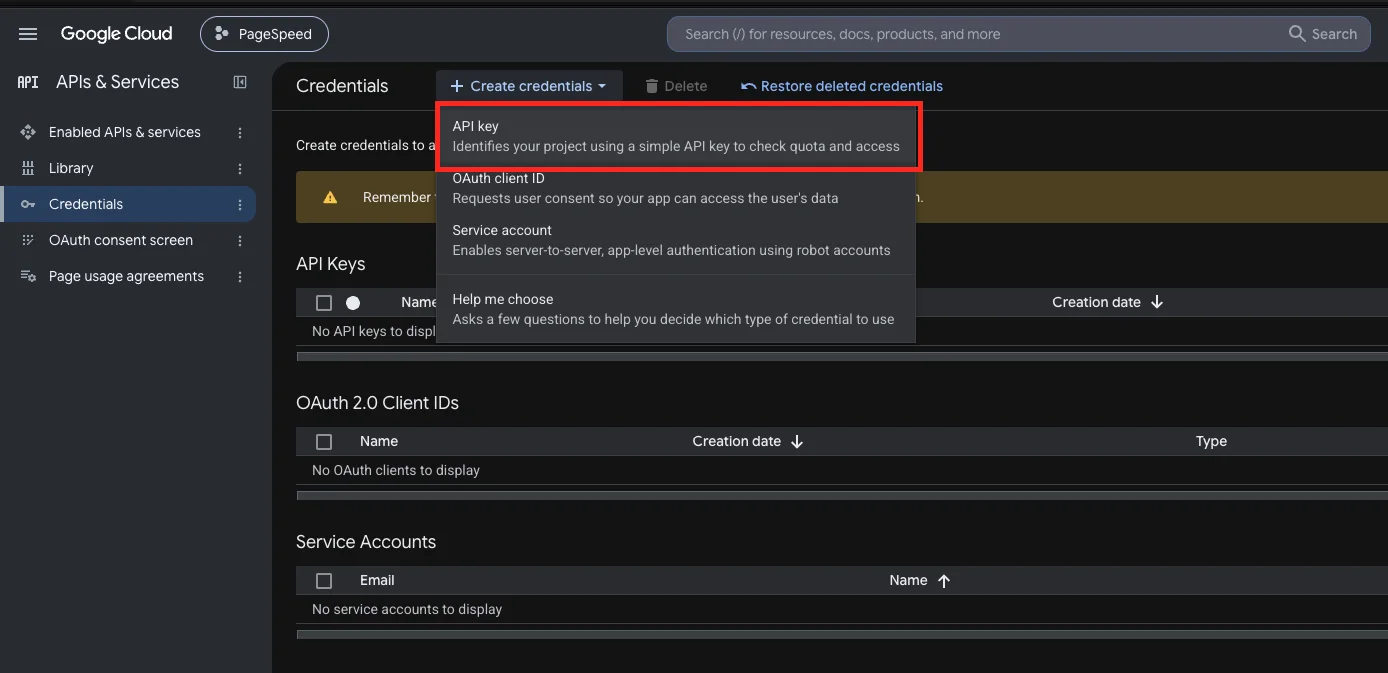Select Credentials in the sidebar

tap(128, 204)
